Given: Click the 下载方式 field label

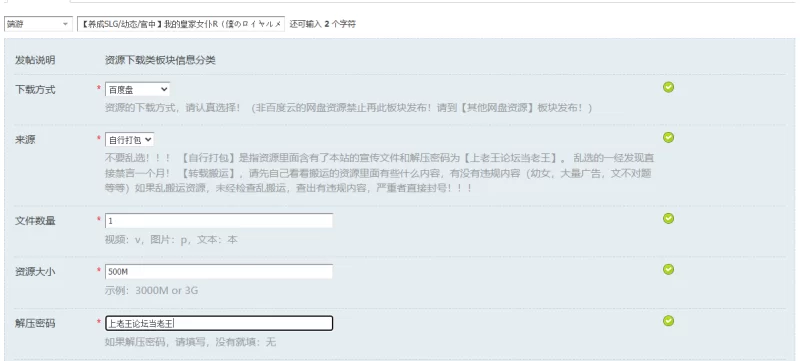Looking at the screenshot, I should click(35, 90).
